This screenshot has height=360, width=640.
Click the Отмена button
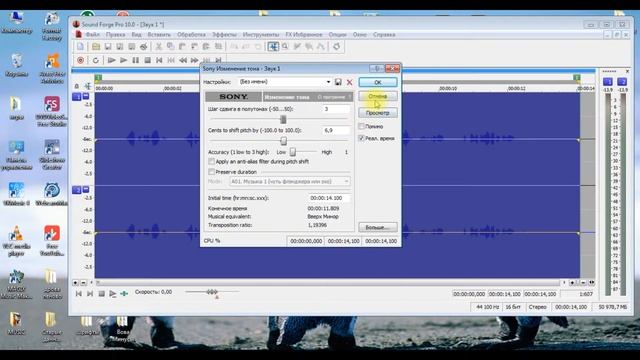[378, 96]
